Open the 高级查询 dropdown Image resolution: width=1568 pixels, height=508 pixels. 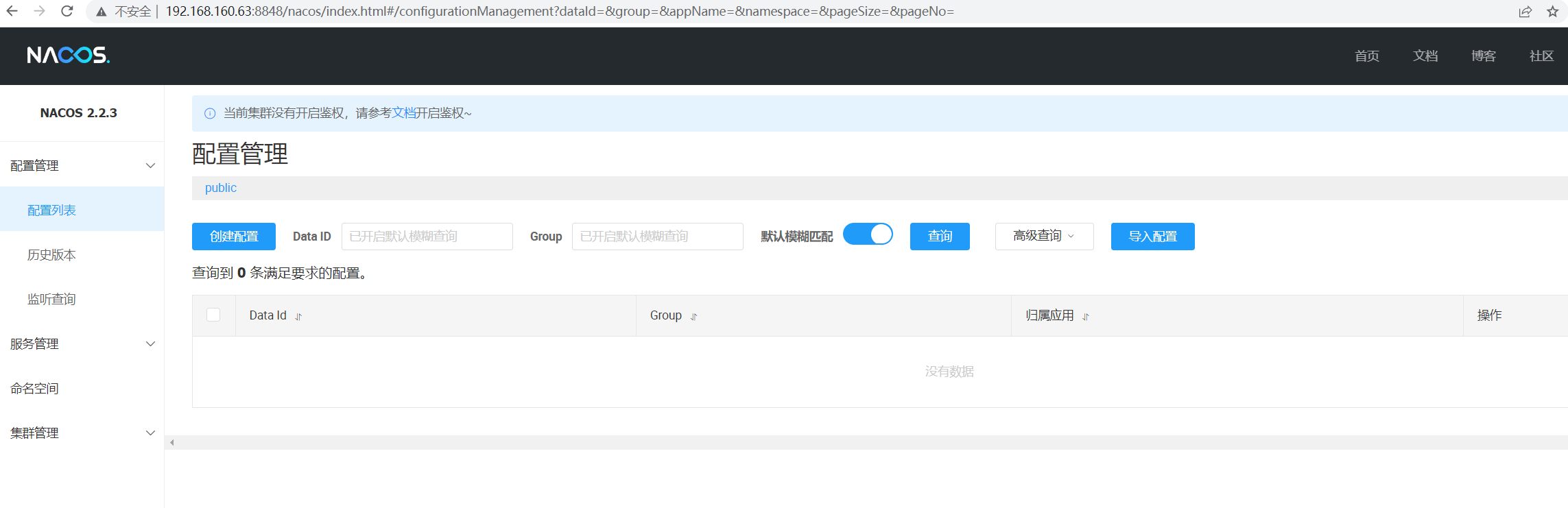(1044, 237)
